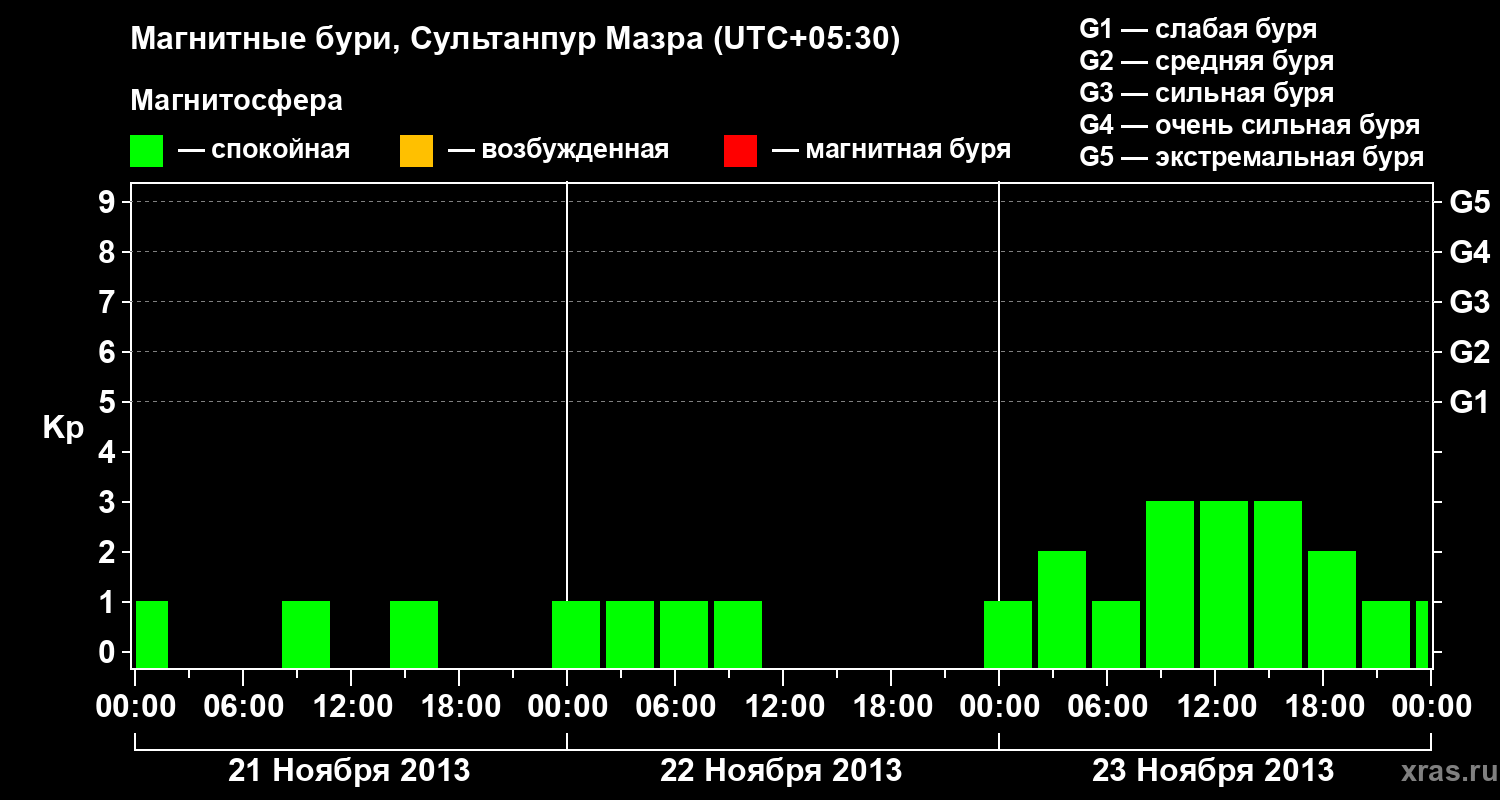Click the Kp 3 bar at 12:00 on 23 Ноября

1224,584
